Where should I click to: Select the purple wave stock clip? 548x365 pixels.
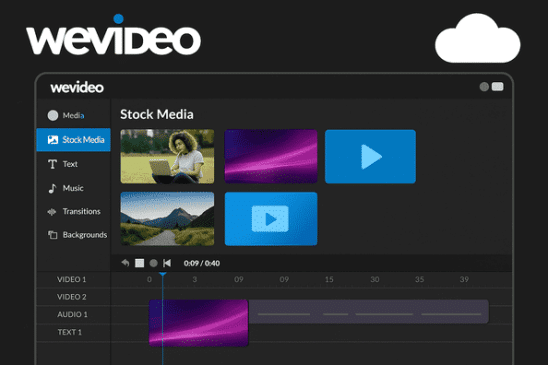pos(271,156)
